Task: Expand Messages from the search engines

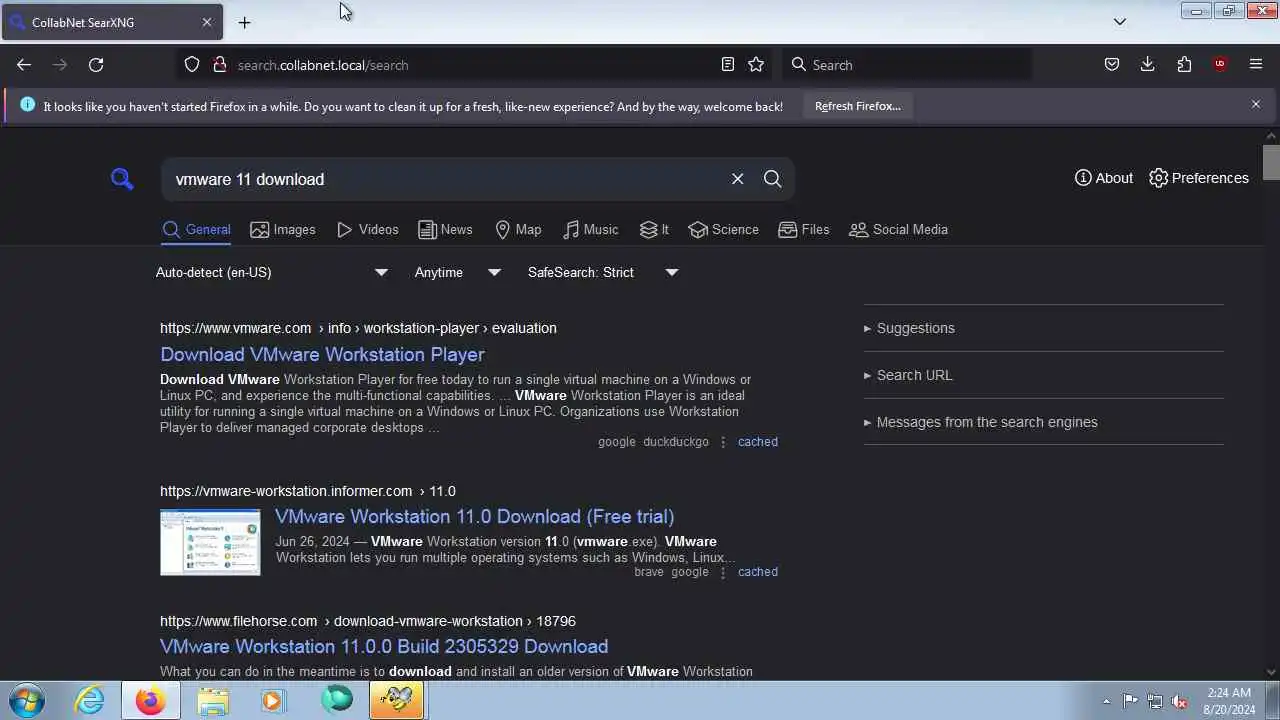Action: coord(1044,422)
